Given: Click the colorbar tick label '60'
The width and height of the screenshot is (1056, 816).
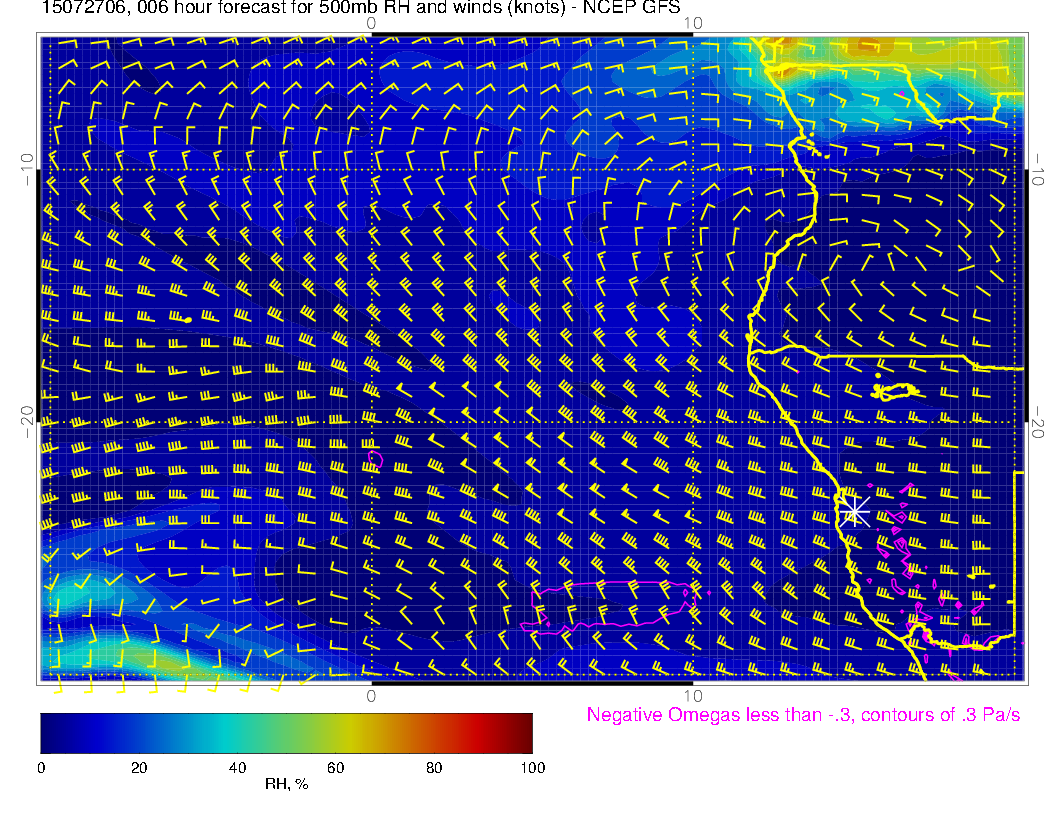Looking at the screenshot, I should tap(335, 768).
